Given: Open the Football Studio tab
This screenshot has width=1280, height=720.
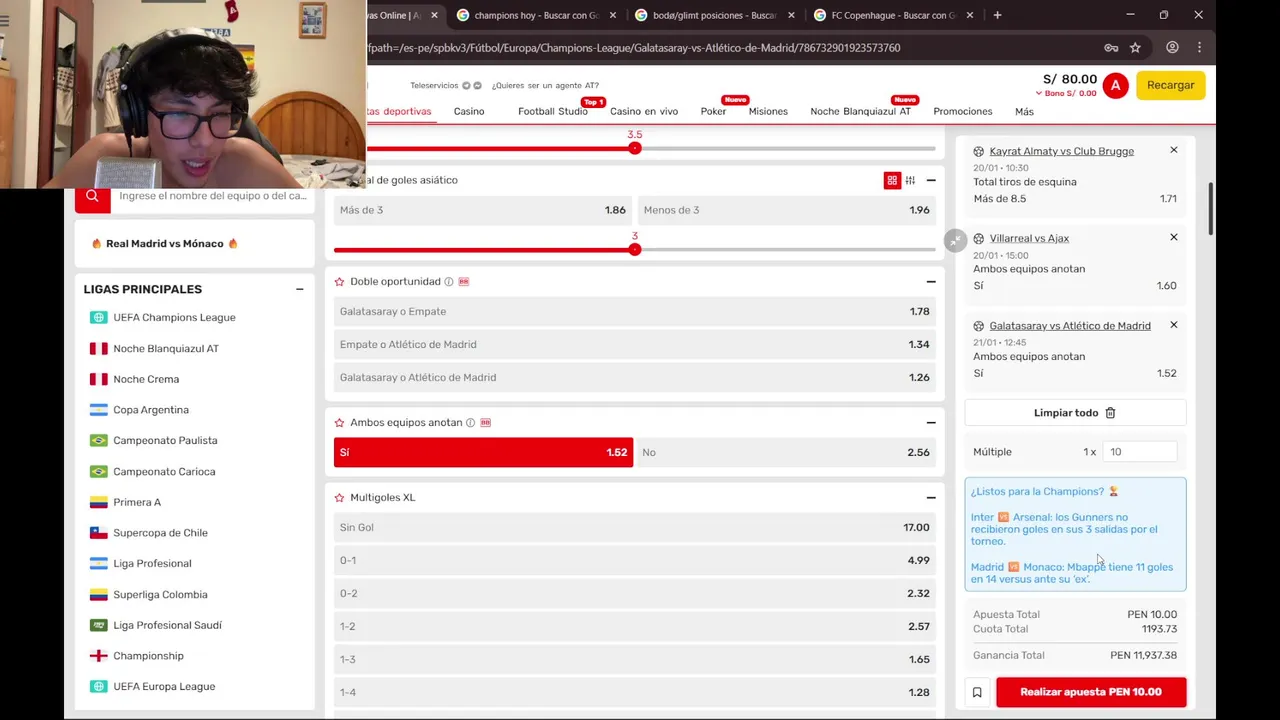Looking at the screenshot, I should pyautogui.click(x=553, y=111).
